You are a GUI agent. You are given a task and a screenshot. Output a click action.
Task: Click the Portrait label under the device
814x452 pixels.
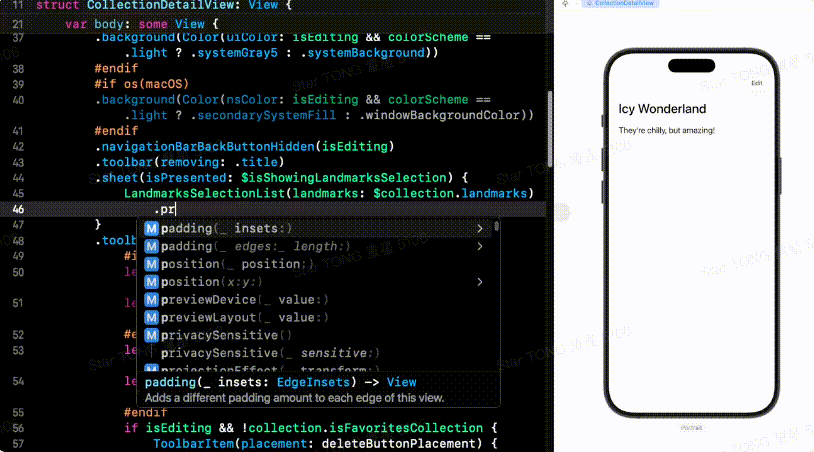(x=691, y=428)
